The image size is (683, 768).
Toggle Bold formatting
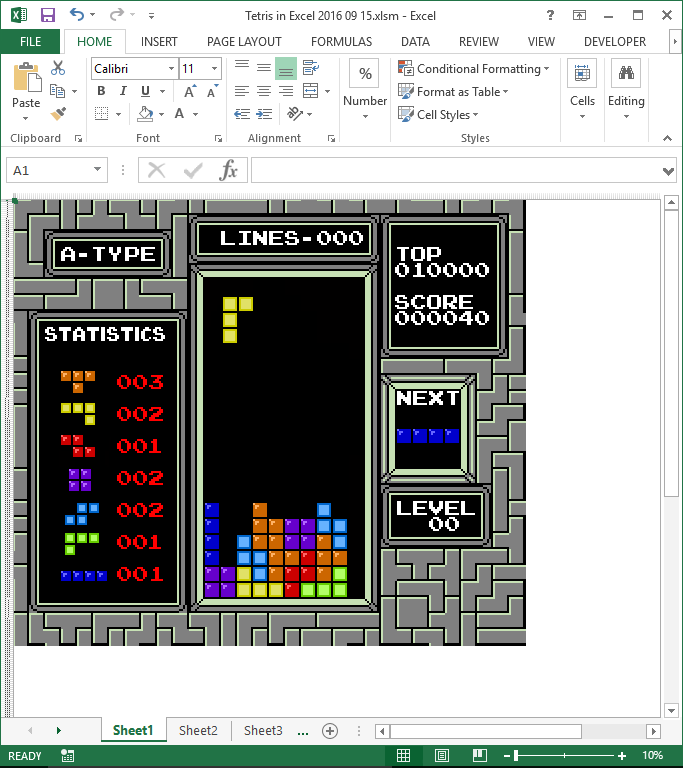click(101, 91)
